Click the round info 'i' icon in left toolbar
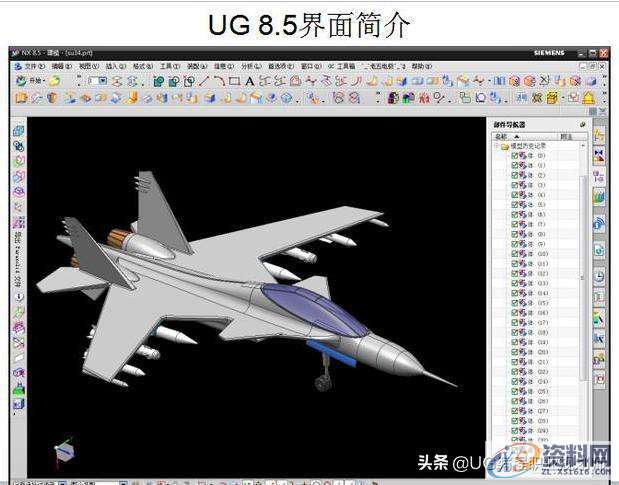The image size is (619, 485). (x=19, y=297)
